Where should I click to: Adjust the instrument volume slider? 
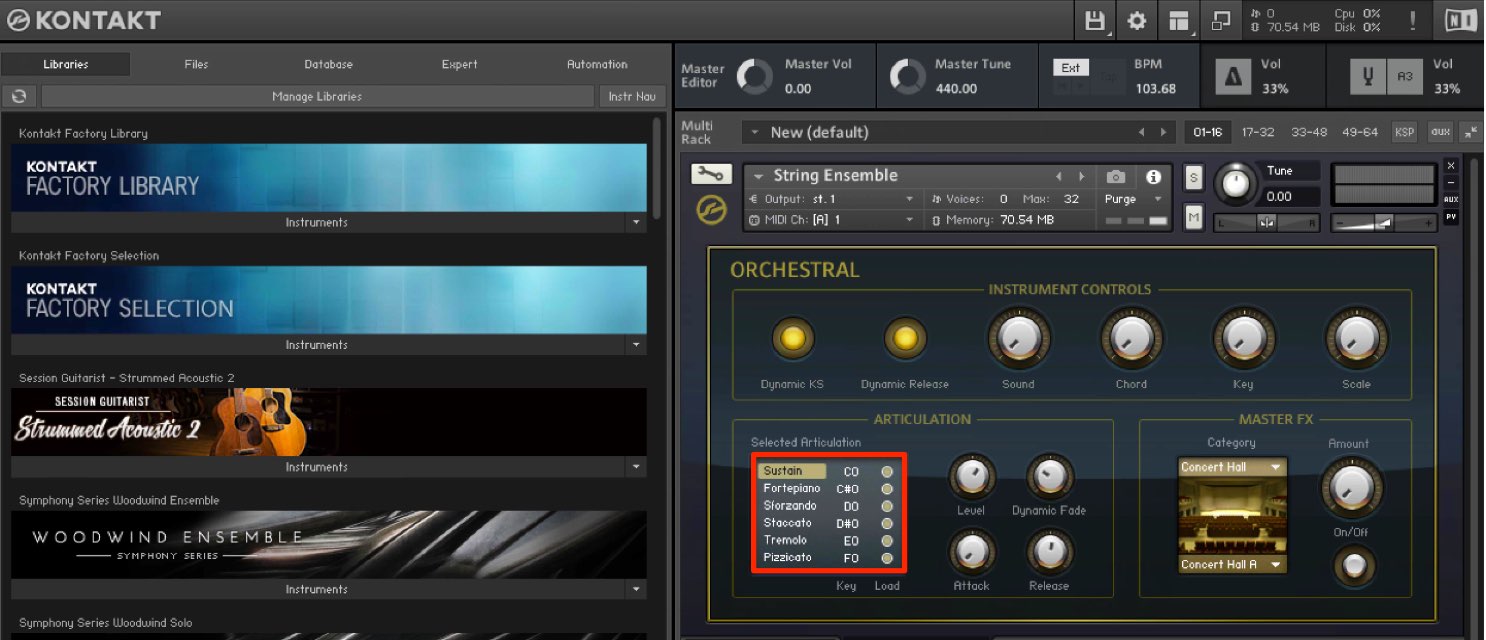(1384, 222)
